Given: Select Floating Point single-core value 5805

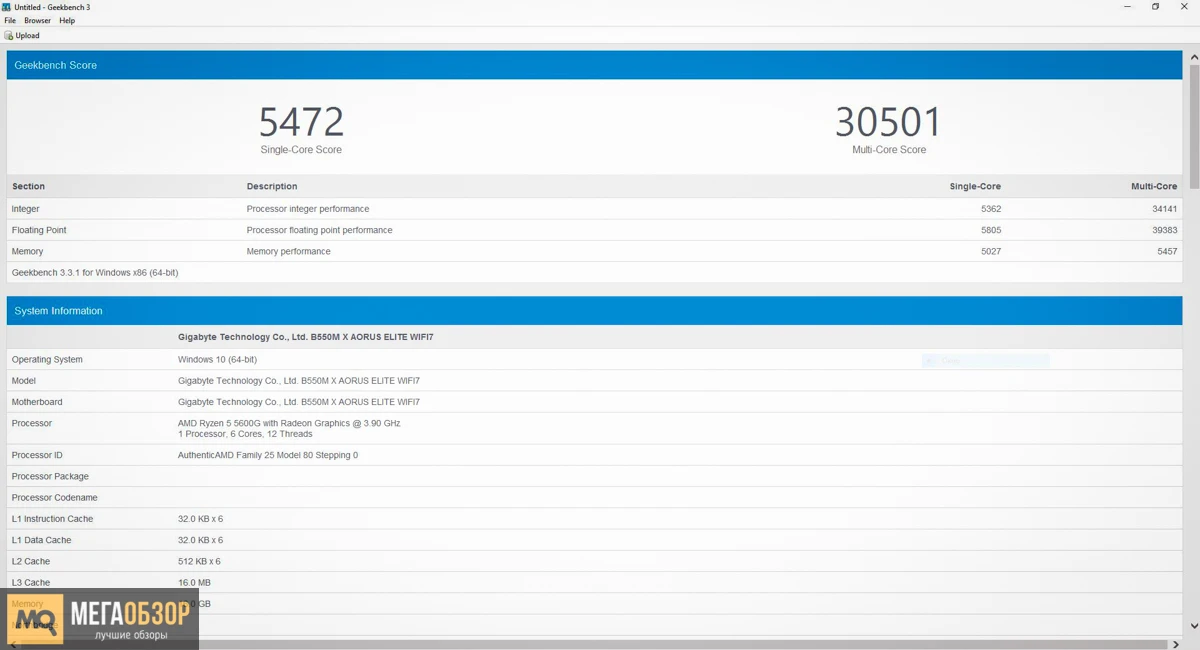Looking at the screenshot, I should click(x=991, y=230).
